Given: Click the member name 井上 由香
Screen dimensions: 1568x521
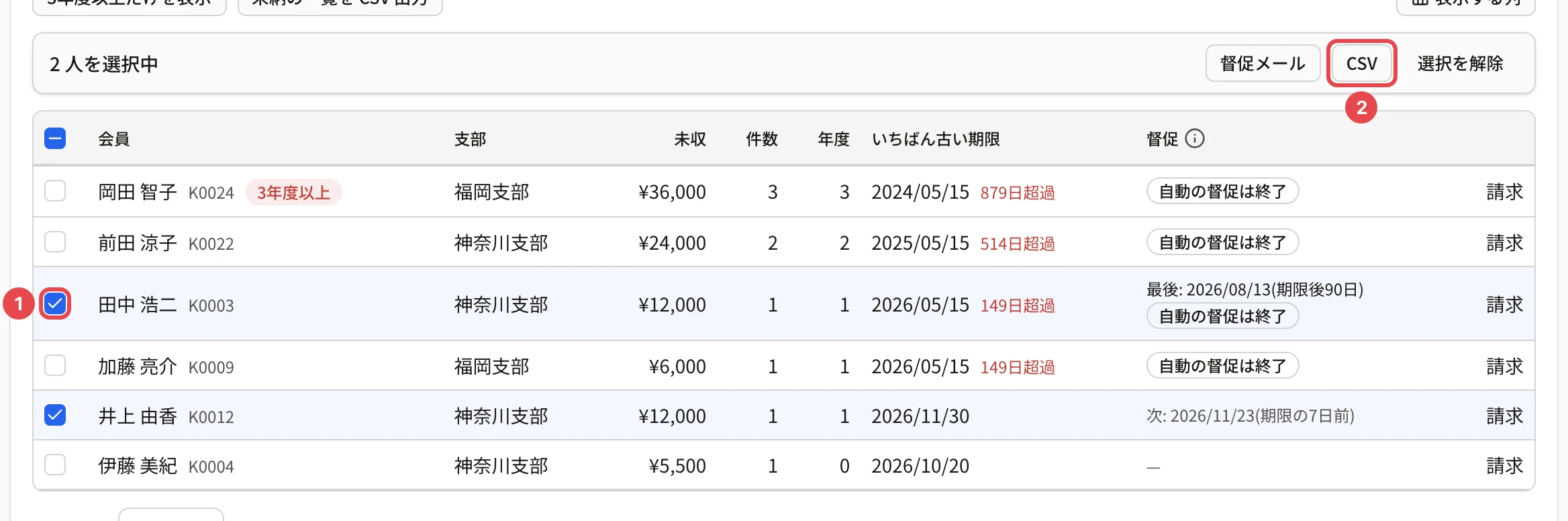Looking at the screenshot, I should tap(138, 417).
